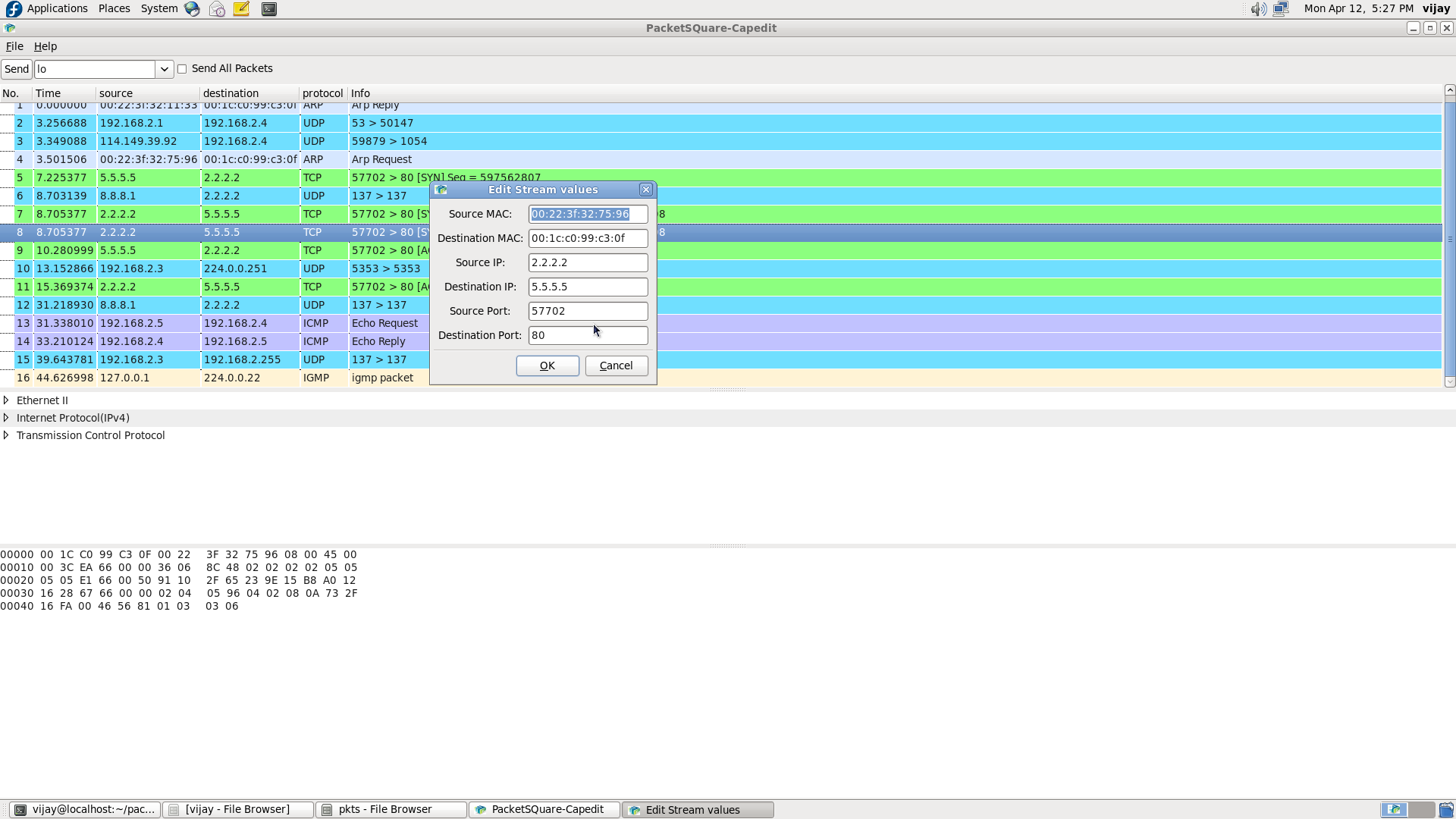Switch to vijay - File Browser window
The width and height of the screenshot is (1456, 819).
(x=238, y=810)
